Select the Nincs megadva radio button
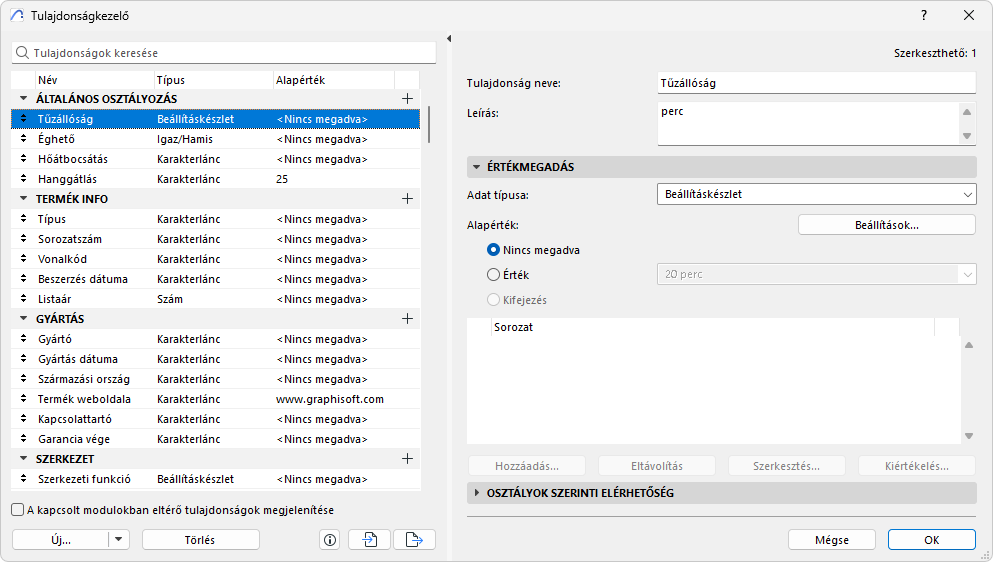This screenshot has width=993, height=562. coord(493,250)
